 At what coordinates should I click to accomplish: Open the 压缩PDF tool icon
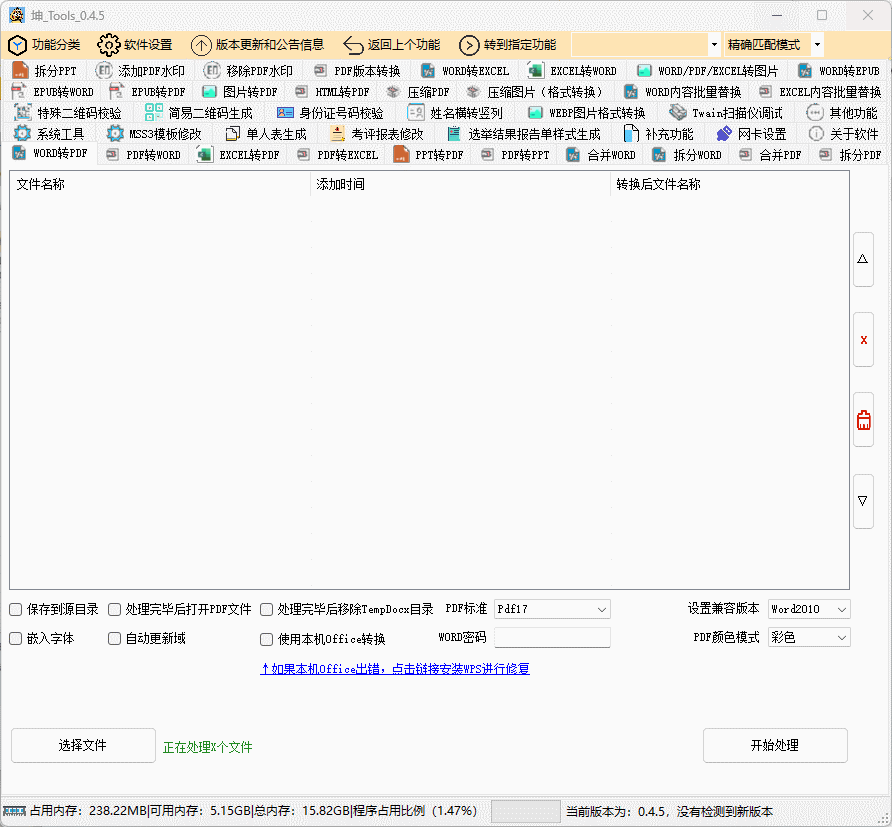[393, 92]
